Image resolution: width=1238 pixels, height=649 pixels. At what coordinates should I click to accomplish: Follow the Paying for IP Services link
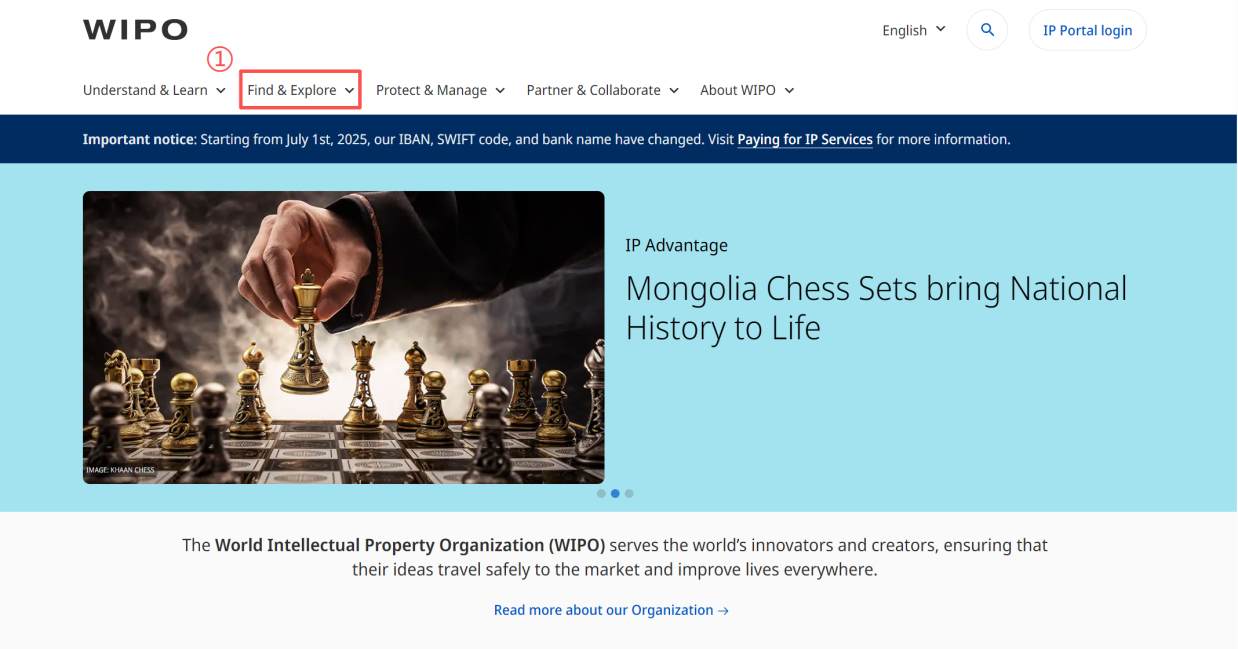(x=804, y=140)
